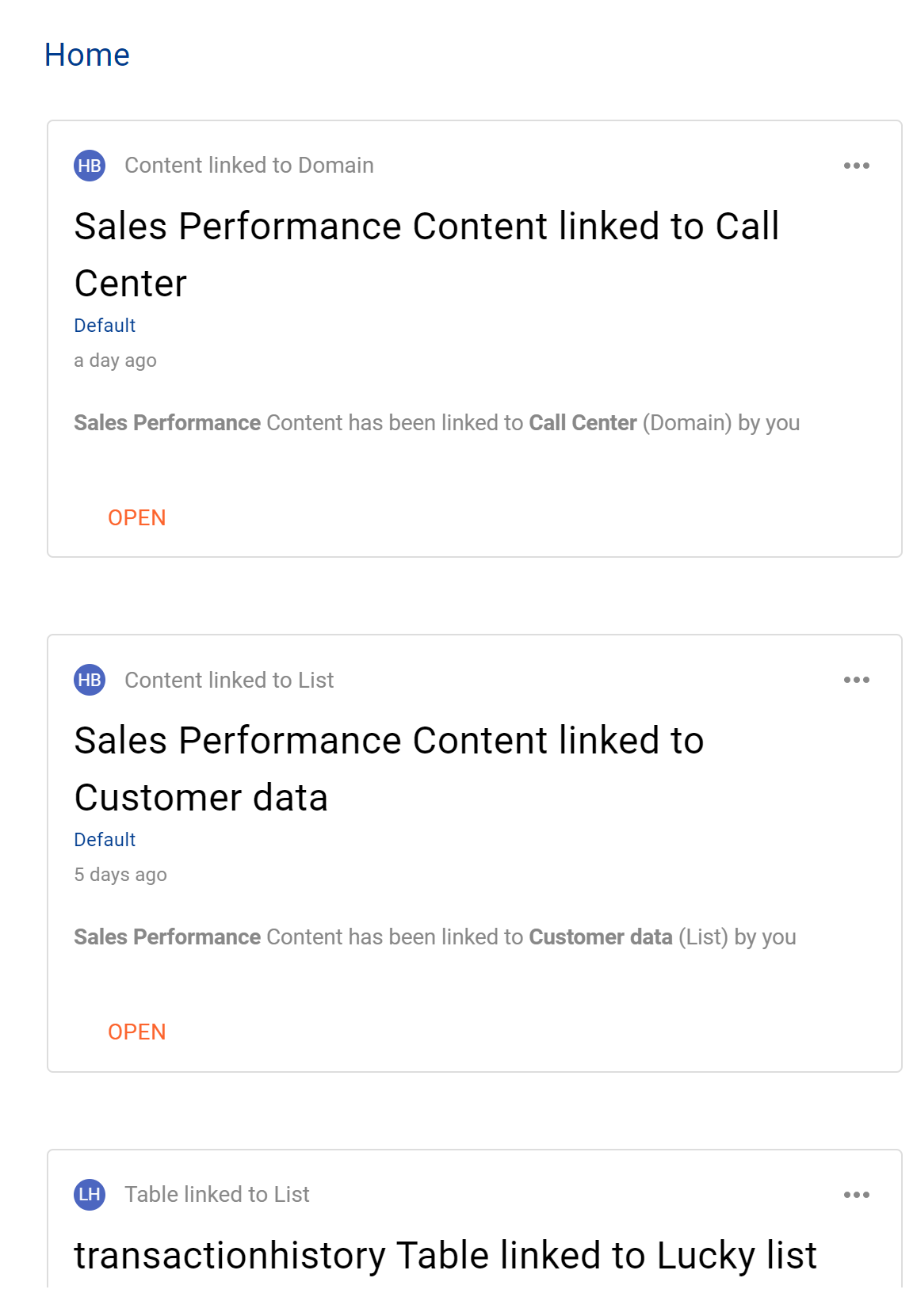Click HB avatar on Customer data card
917x1316 pixels.
pyautogui.click(x=90, y=680)
